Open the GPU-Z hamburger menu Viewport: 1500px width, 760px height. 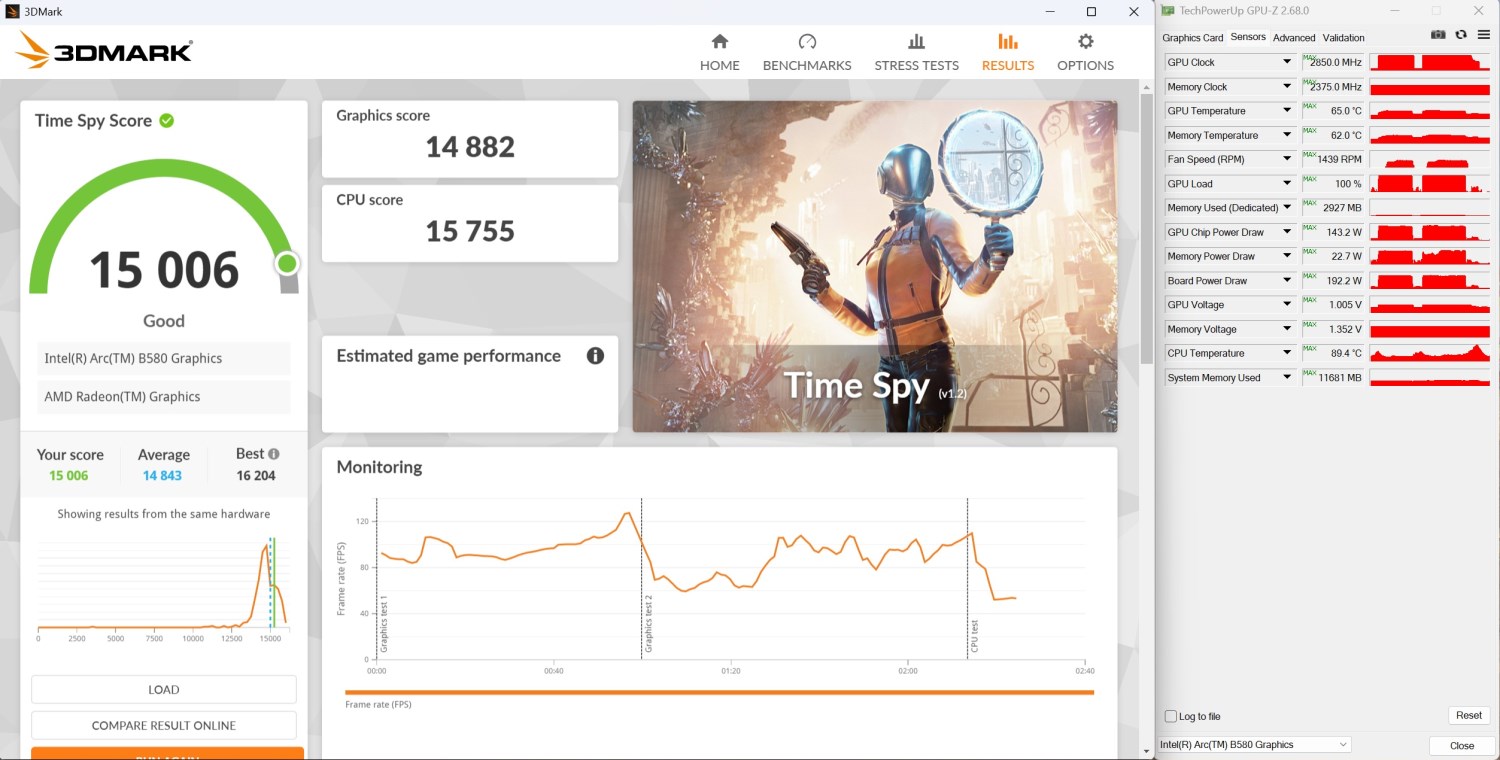(x=1483, y=35)
